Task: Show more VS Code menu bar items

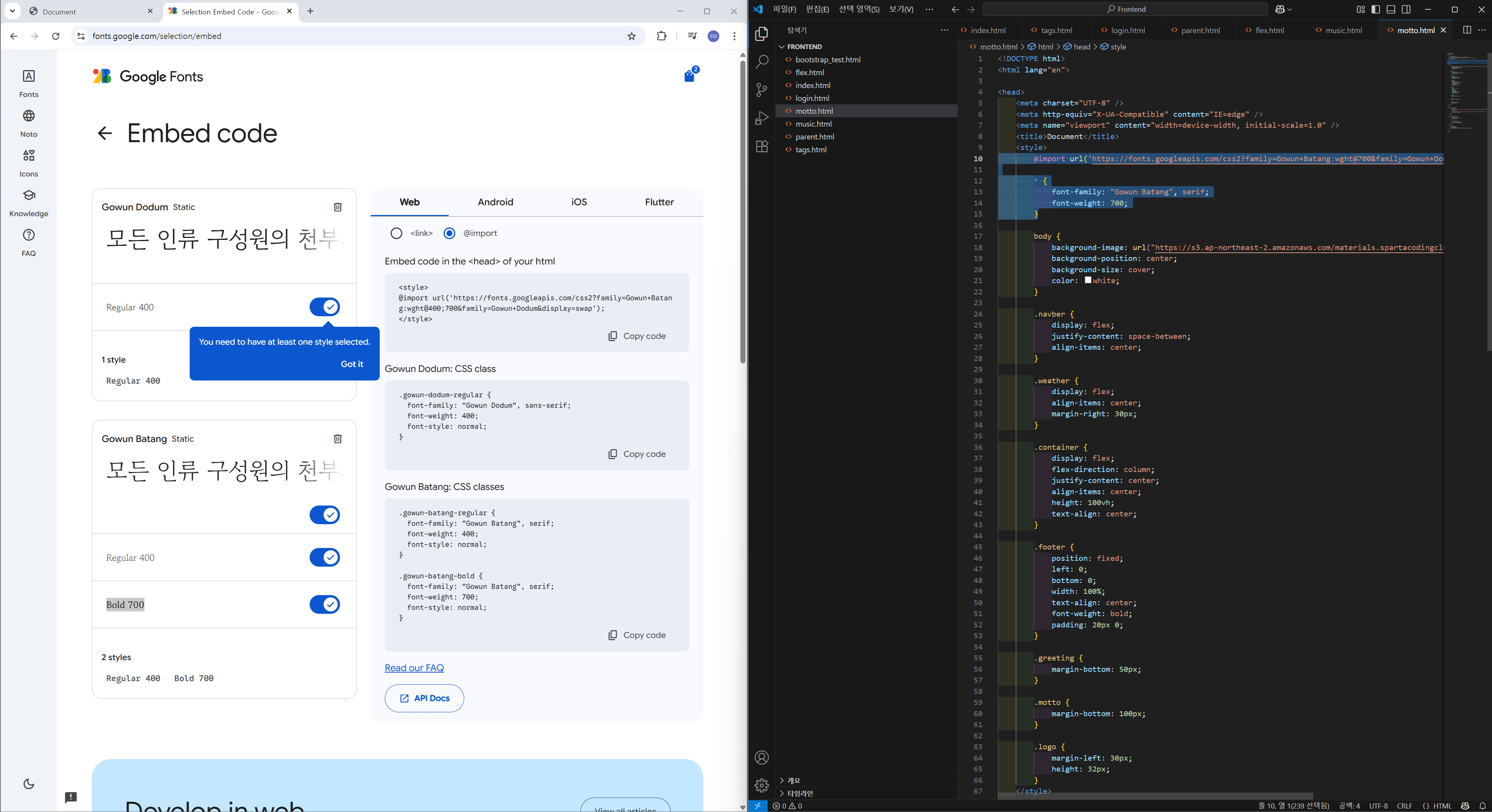Action: (929, 9)
